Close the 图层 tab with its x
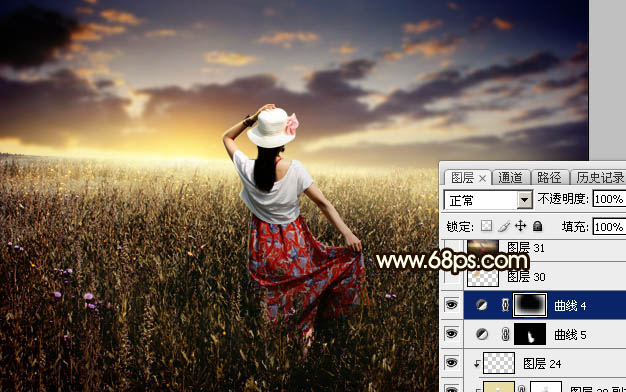 tap(482, 178)
